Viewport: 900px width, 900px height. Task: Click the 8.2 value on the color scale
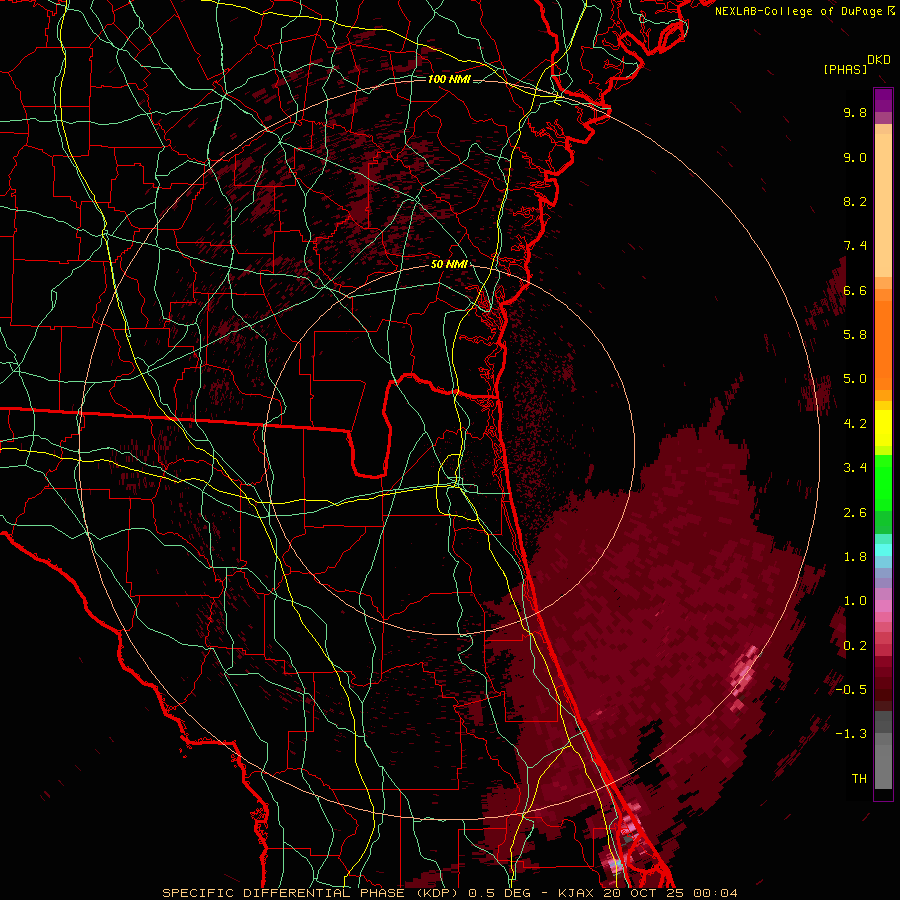click(855, 201)
